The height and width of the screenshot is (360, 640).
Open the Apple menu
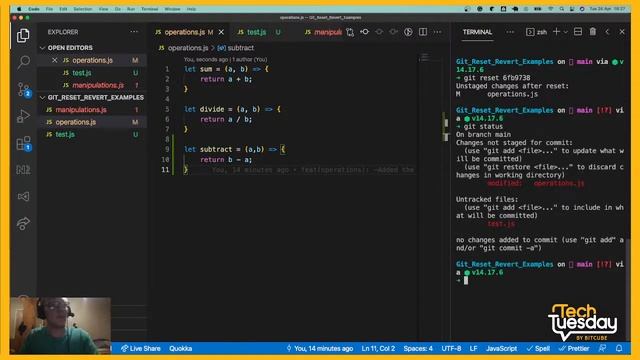pos(19,9)
